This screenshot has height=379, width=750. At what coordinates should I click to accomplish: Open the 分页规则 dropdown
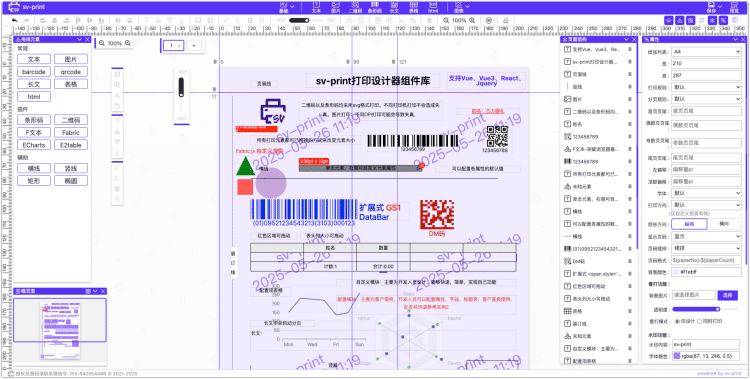click(x=706, y=99)
